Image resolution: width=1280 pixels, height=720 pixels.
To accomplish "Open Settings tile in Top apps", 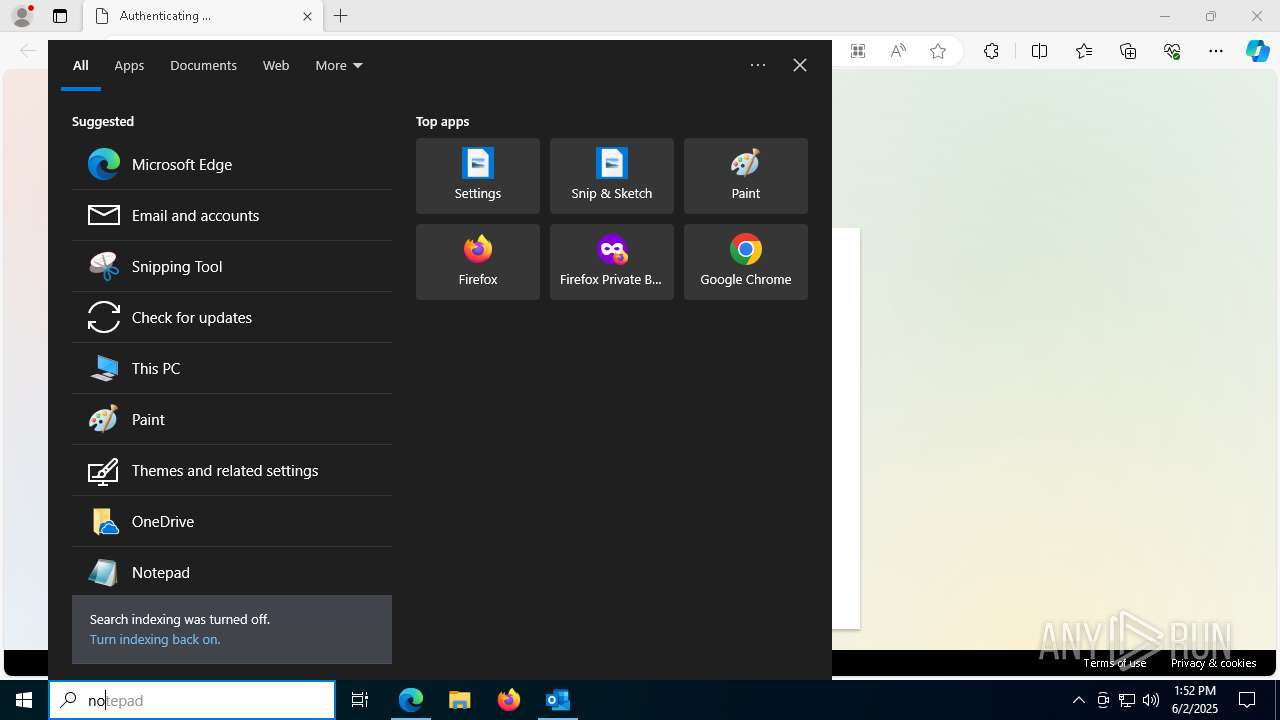I will pos(478,176).
